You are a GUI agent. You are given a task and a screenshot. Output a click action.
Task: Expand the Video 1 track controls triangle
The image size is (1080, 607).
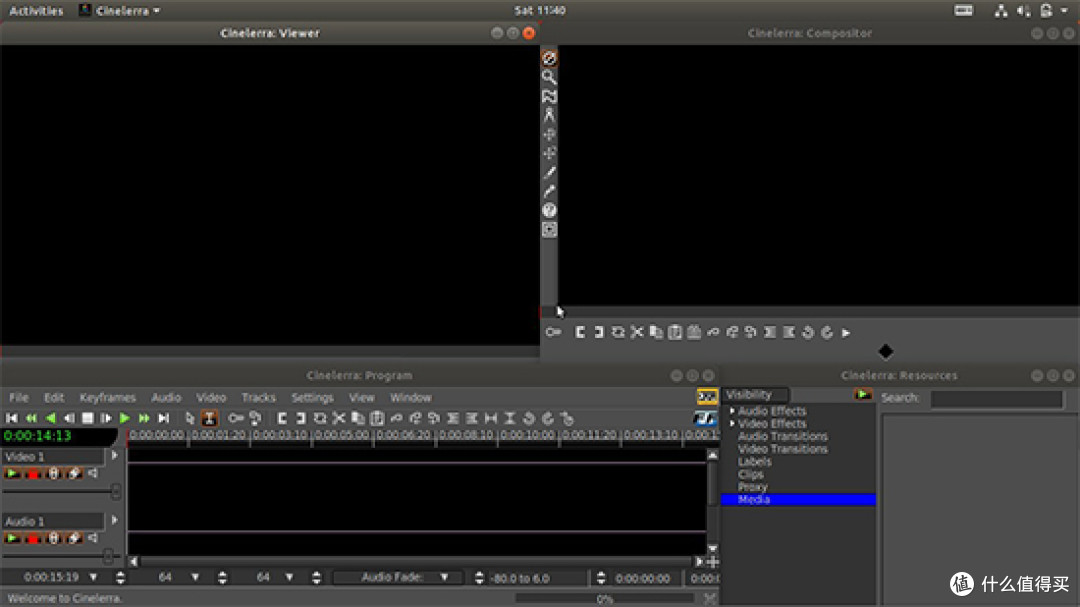pos(114,455)
